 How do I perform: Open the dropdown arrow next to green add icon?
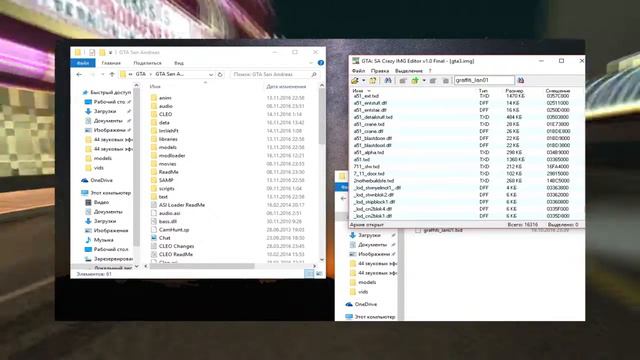424,80
